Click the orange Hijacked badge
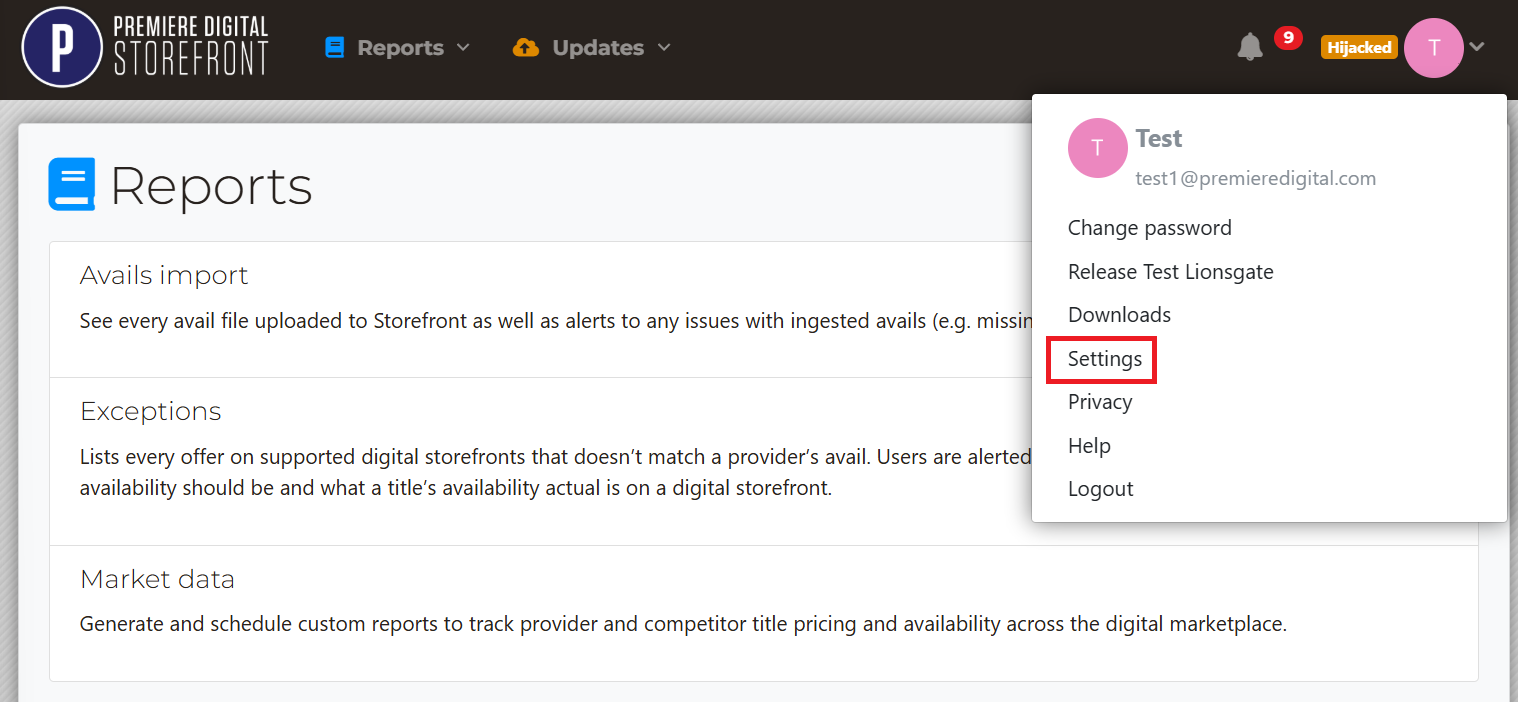The height and width of the screenshot is (702, 1518). coord(1359,47)
